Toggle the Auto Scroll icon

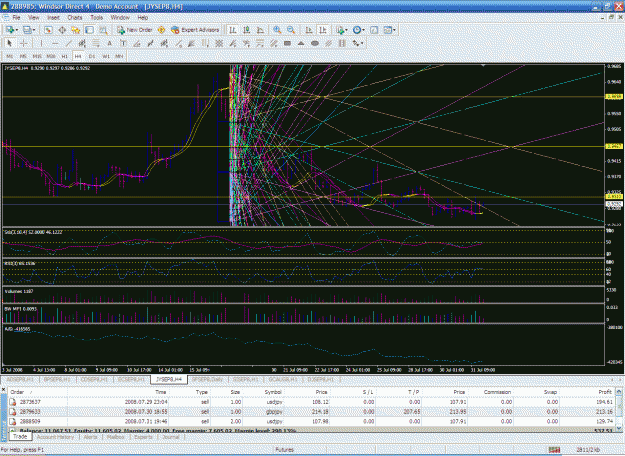[x=309, y=30]
